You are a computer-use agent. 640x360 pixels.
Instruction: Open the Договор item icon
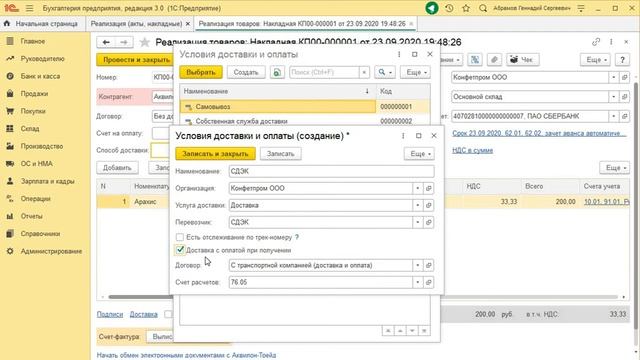point(429,265)
